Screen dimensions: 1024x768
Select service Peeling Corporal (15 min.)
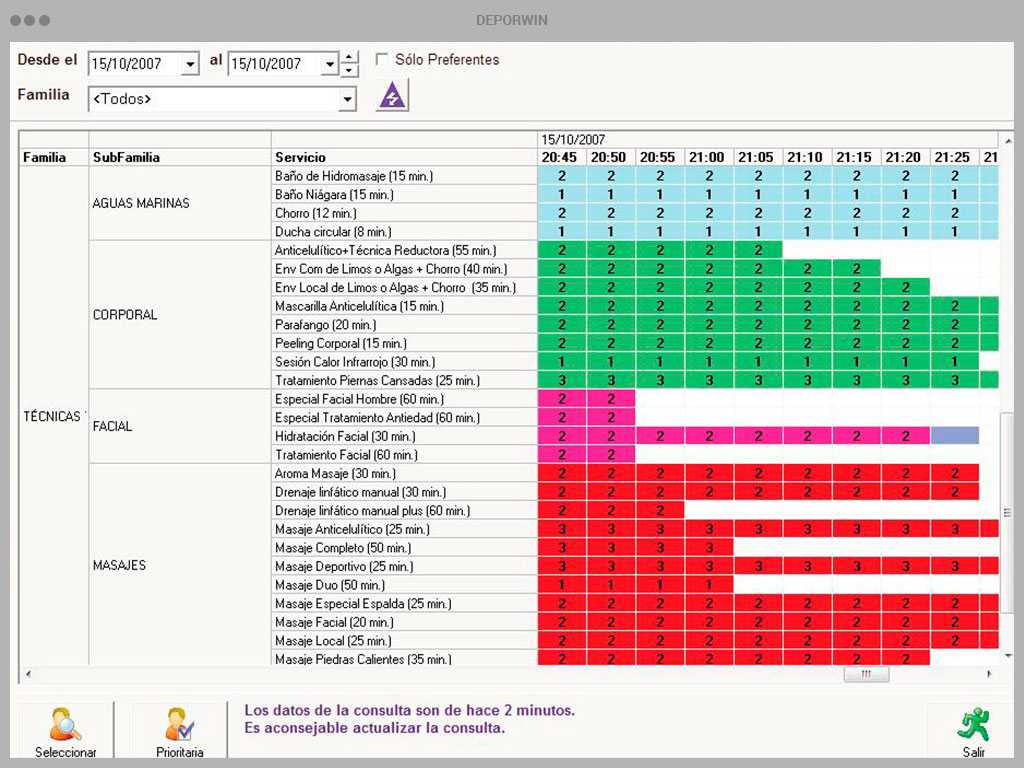click(404, 344)
